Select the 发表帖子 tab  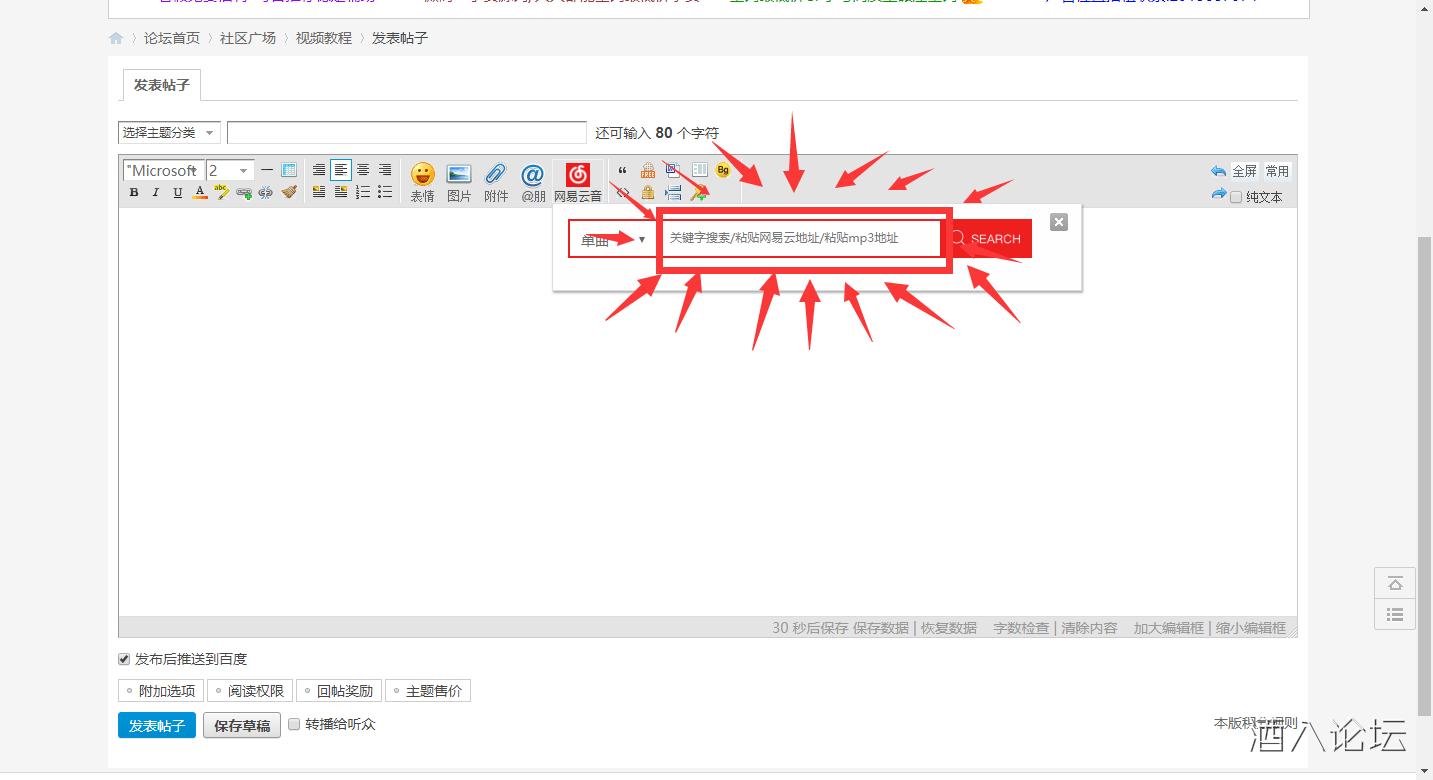(162, 86)
